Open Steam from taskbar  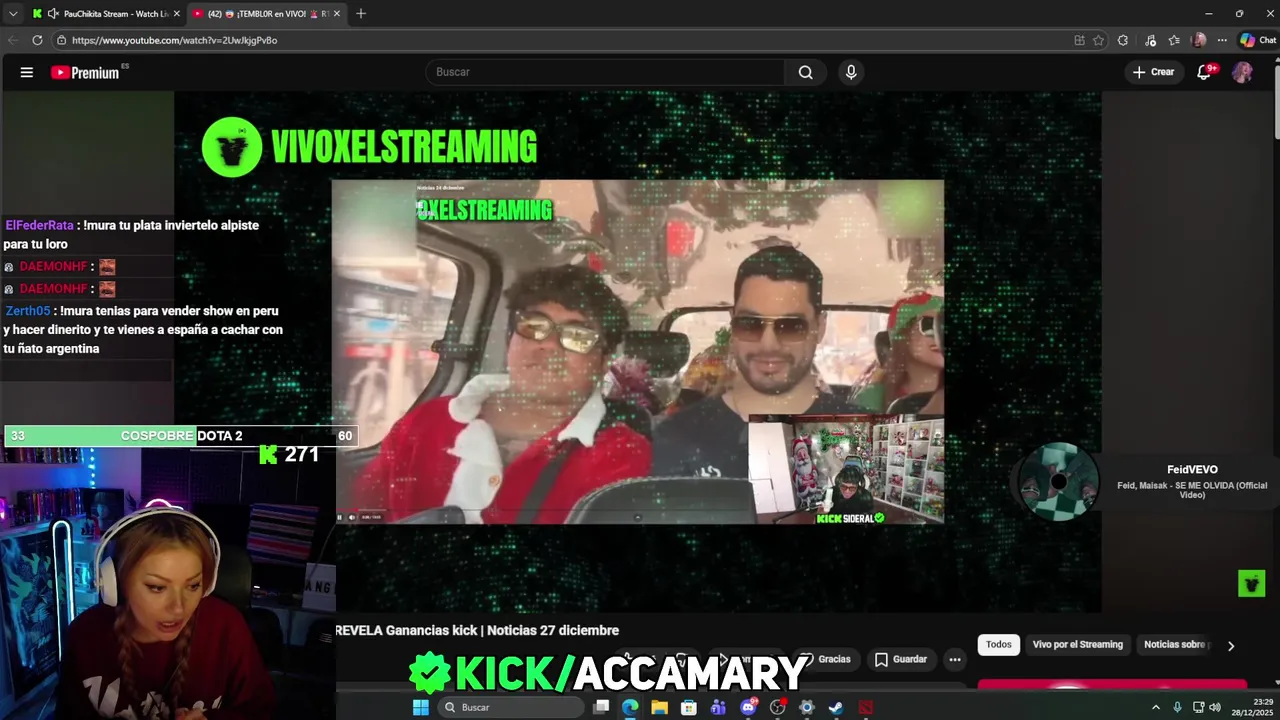coord(836,707)
